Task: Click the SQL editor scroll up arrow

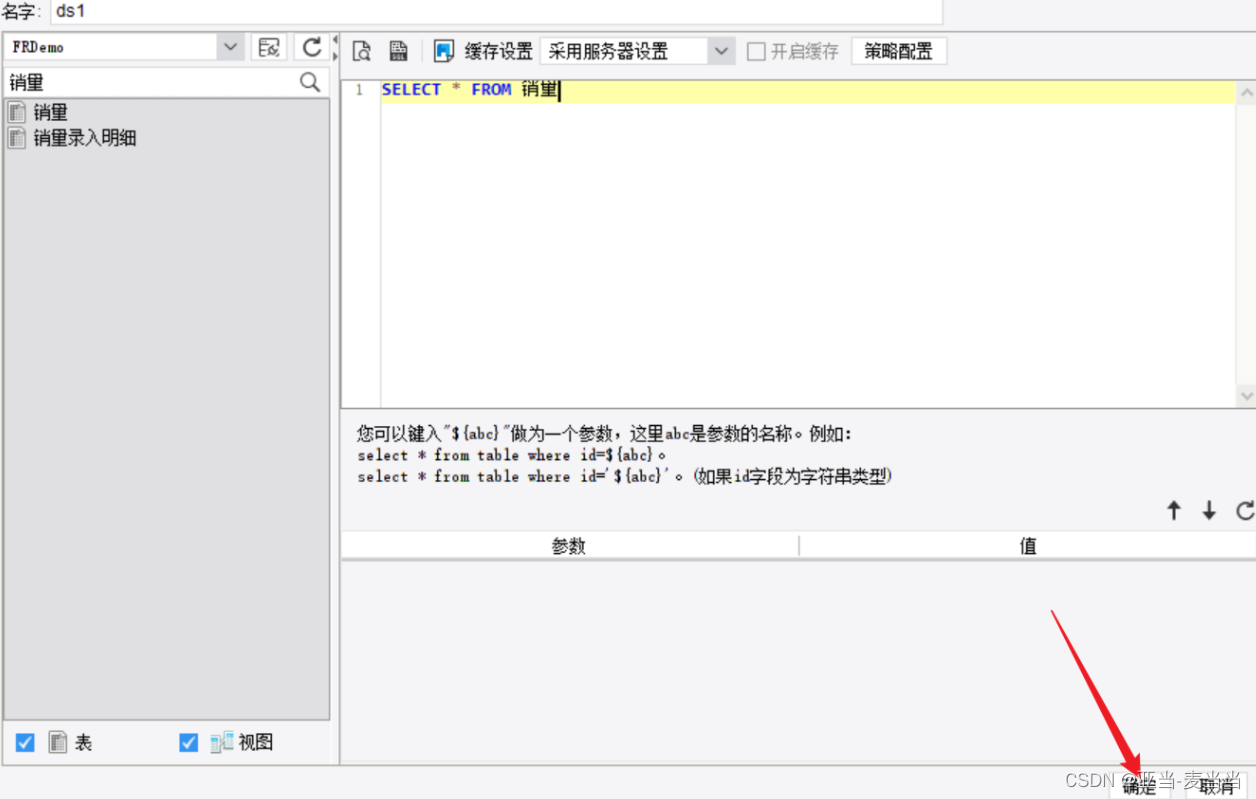Action: tap(1246, 92)
